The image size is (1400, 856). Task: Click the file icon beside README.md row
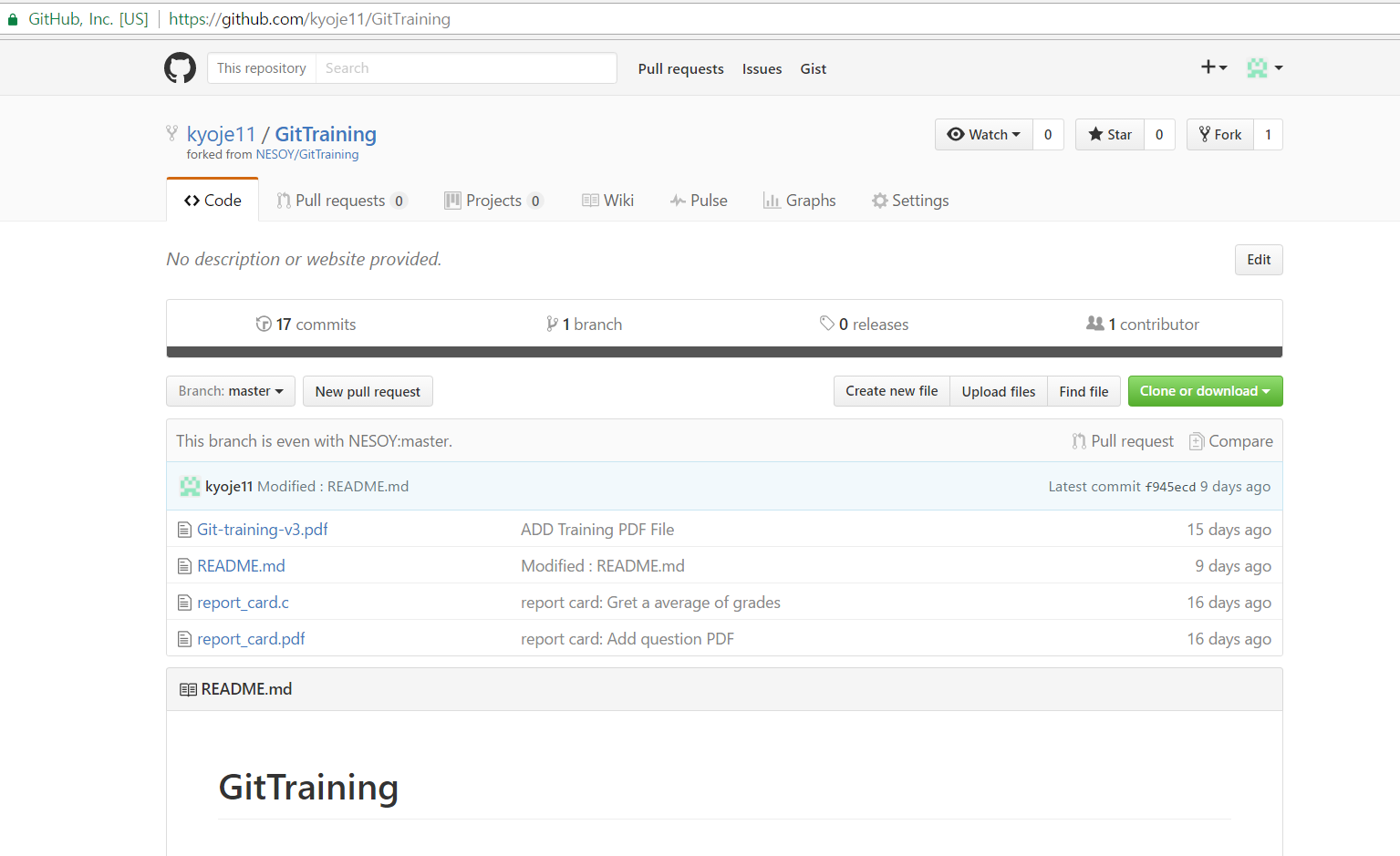click(184, 566)
